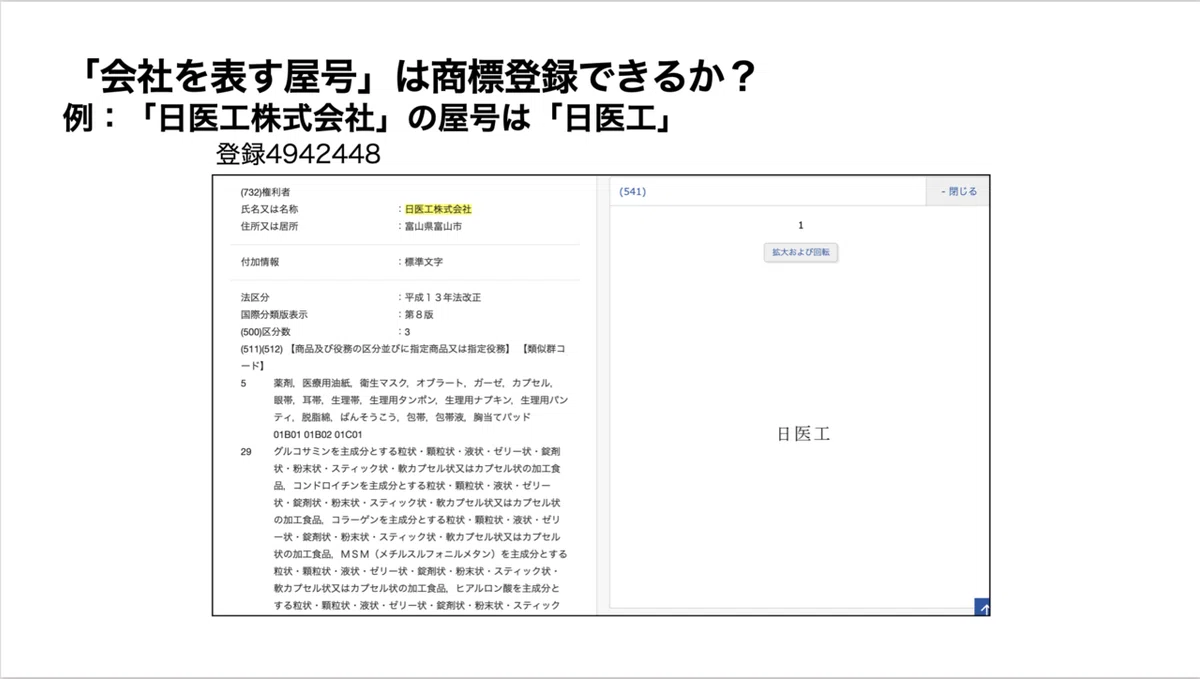Click the 標準文字 value
The width and height of the screenshot is (1200, 679).
[x=423, y=261]
